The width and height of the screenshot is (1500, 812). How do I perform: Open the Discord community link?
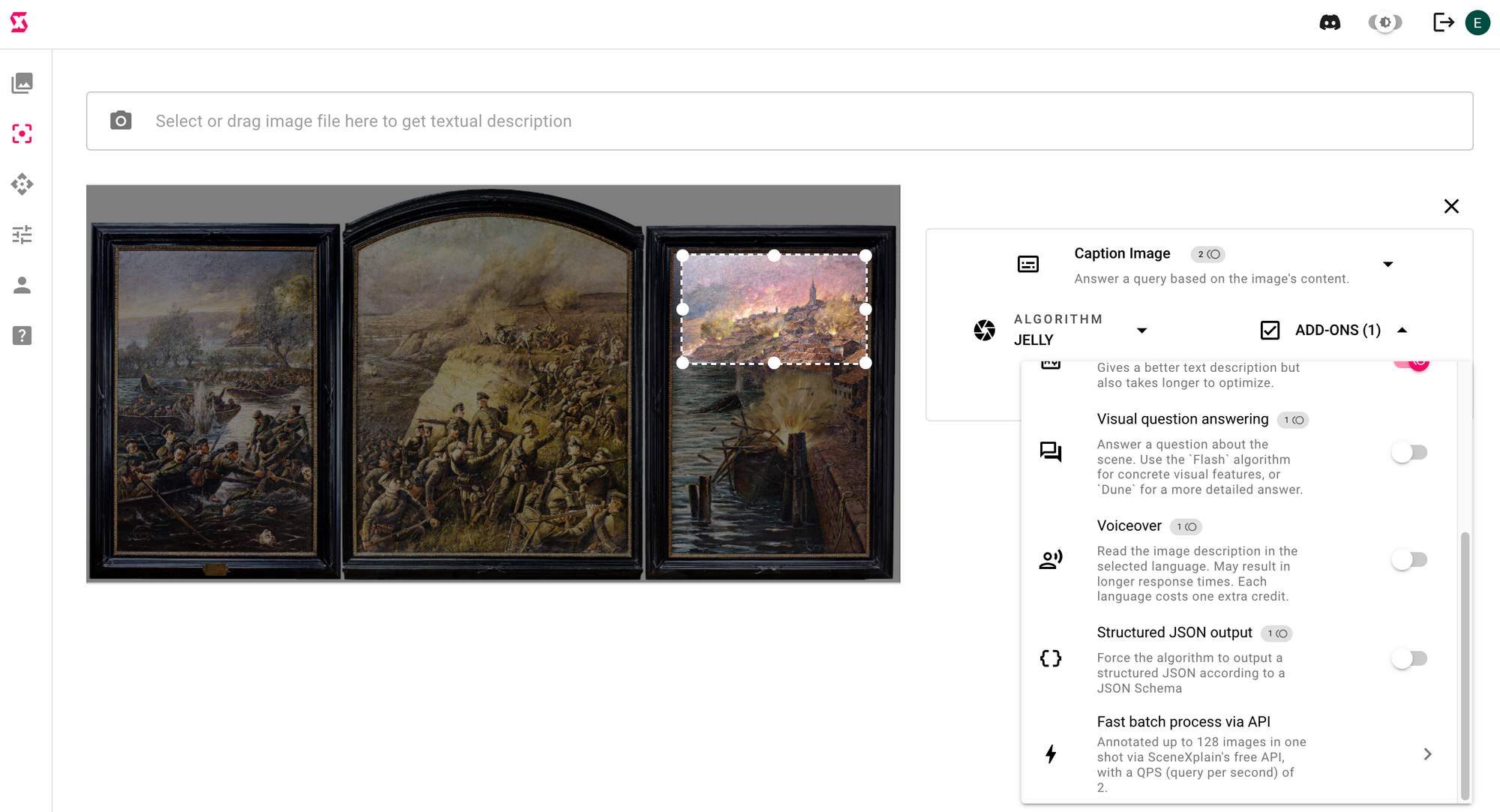click(x=1330, y=22)
